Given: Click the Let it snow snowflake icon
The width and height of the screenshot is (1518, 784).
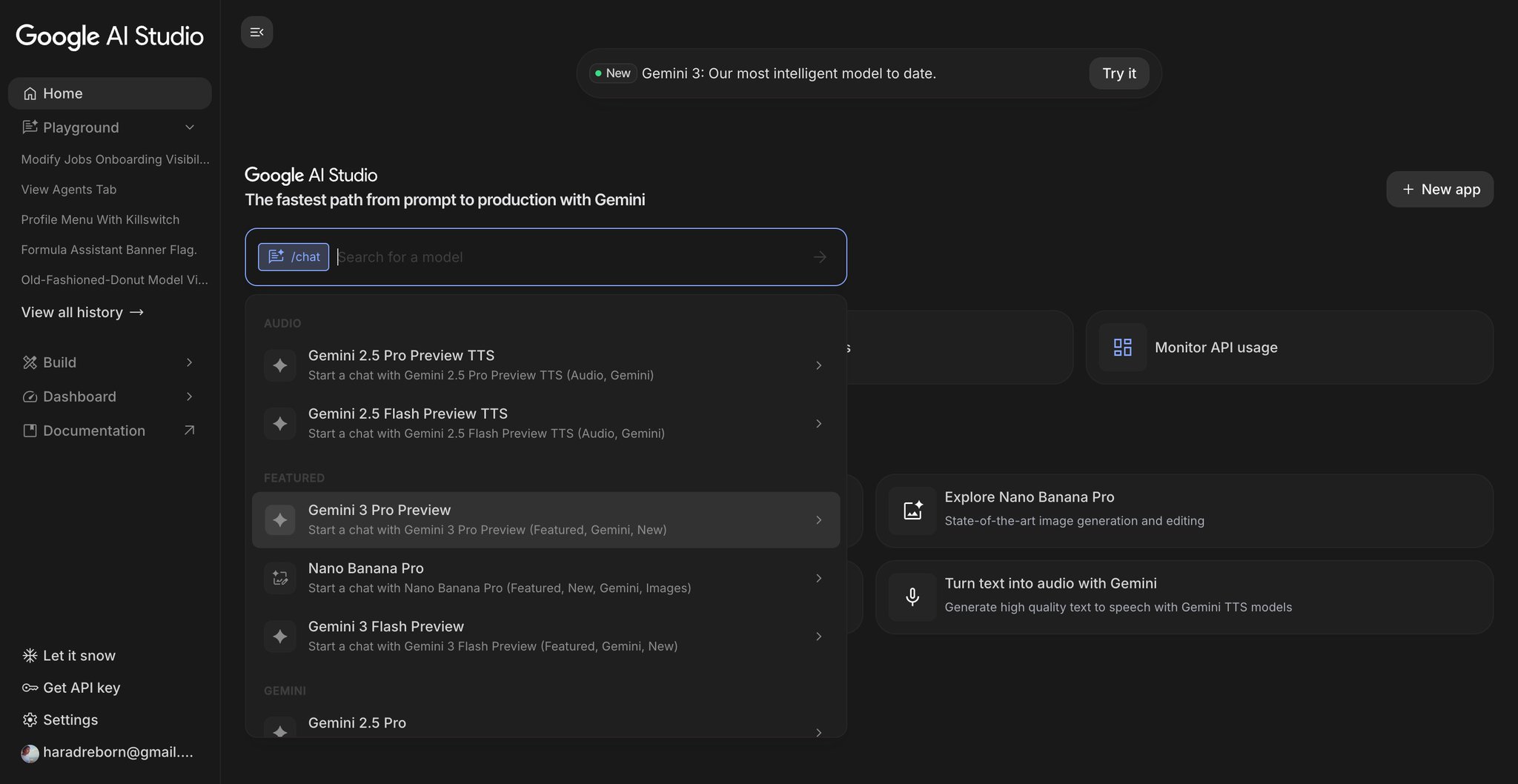Looking at the screenshot, I should [30, 656].
